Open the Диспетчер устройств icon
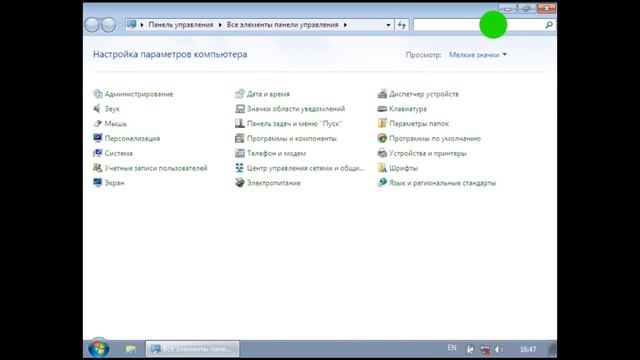Image resolution: width=640 pixels, height=360 pixels. [x=382, y=94]
